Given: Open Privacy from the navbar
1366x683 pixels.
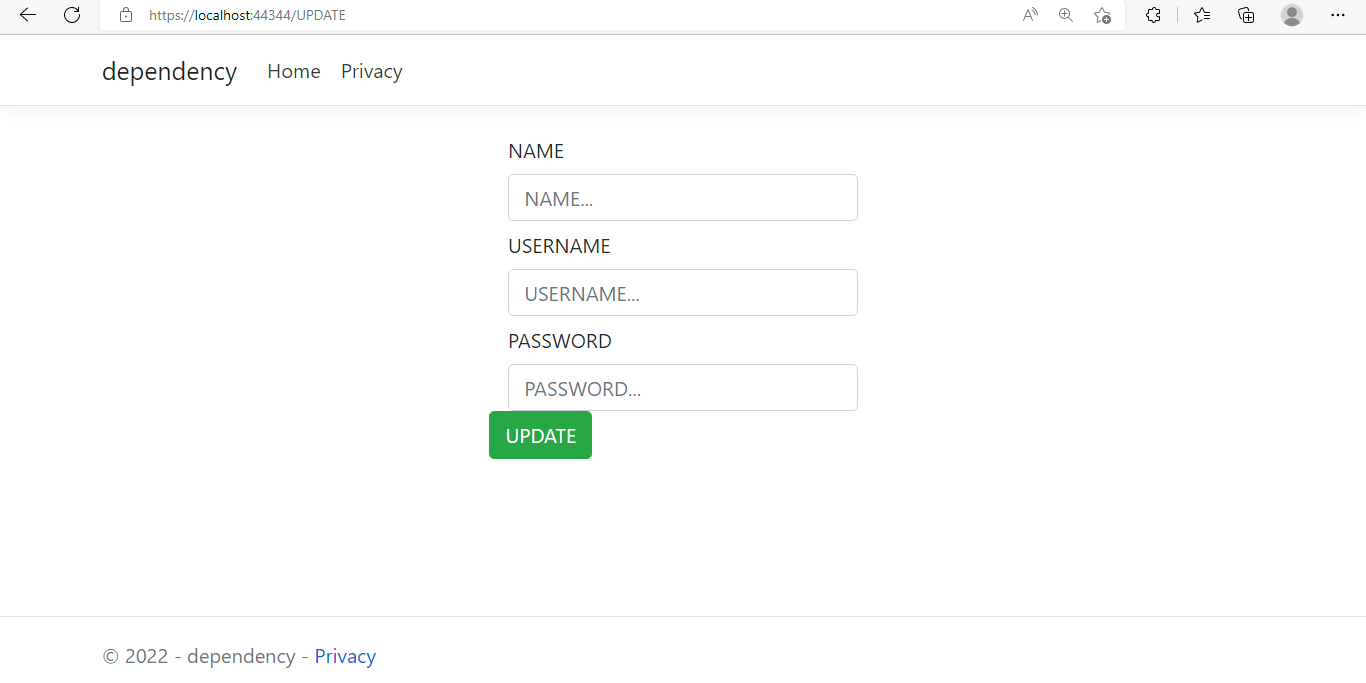Looking at the screenshot, I should click(371, 71).
